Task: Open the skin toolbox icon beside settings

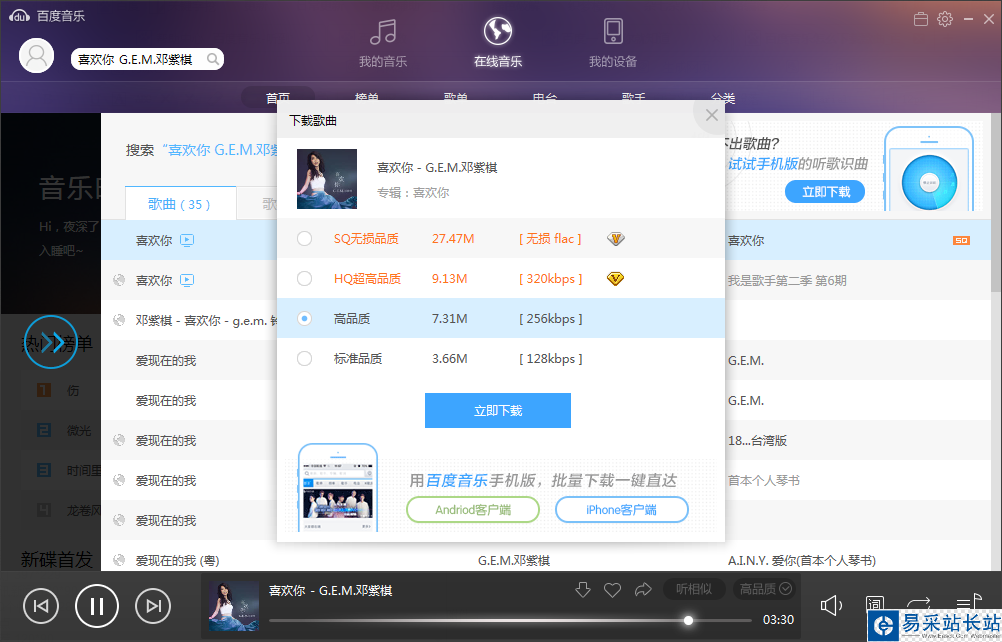Action: click(x=921, y=19)
